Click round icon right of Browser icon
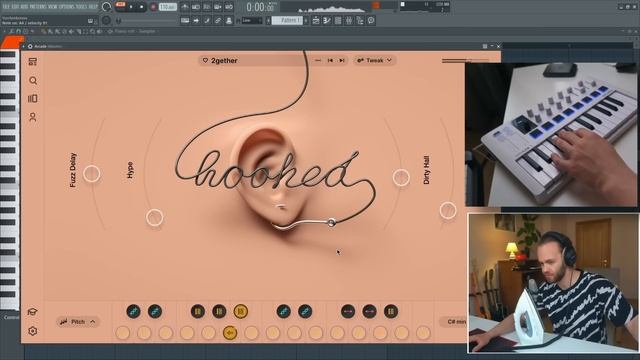Screen dimensions: 640x360 pos(371,20)
